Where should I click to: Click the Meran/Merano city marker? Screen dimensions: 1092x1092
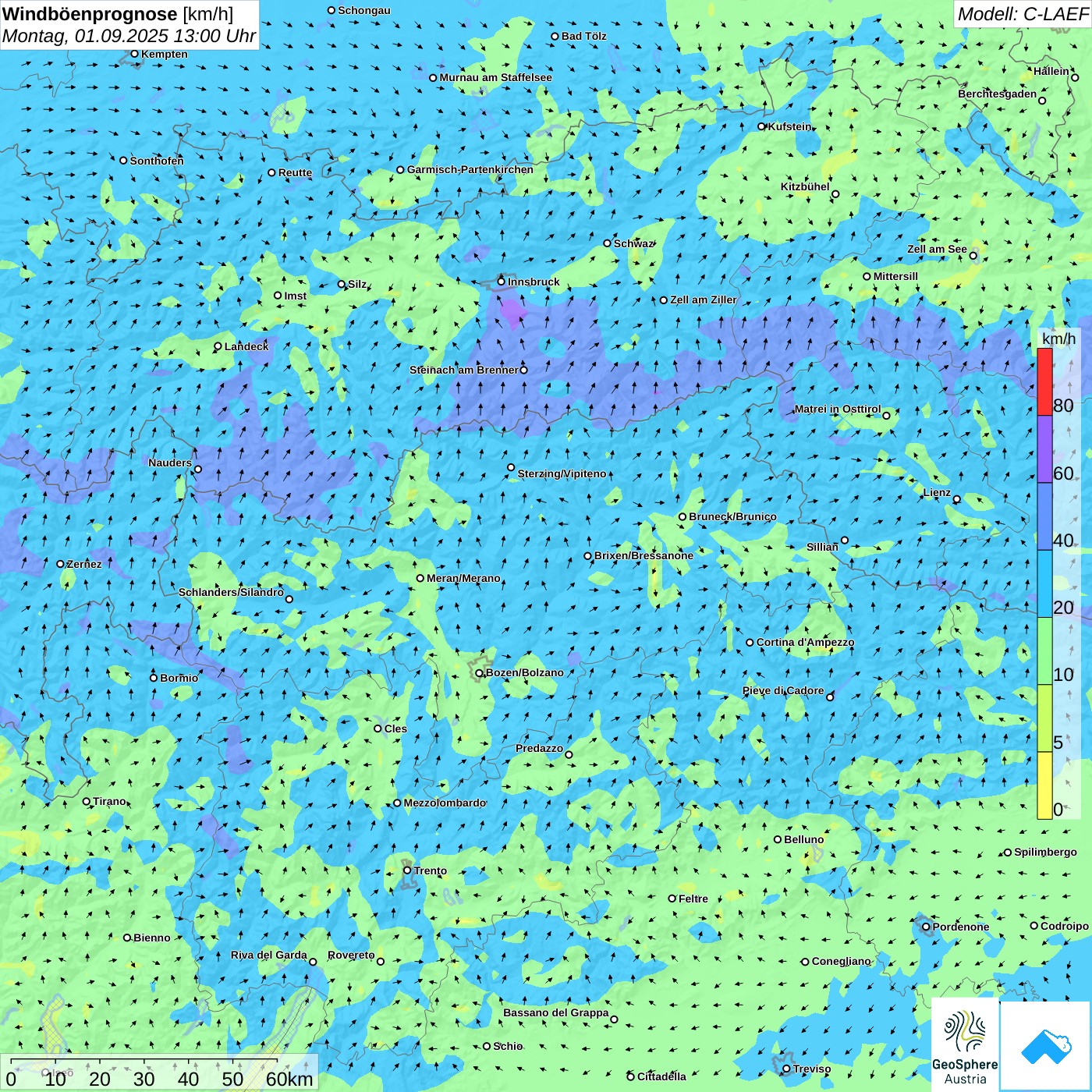pyautogui.click(x=420, y=578)
